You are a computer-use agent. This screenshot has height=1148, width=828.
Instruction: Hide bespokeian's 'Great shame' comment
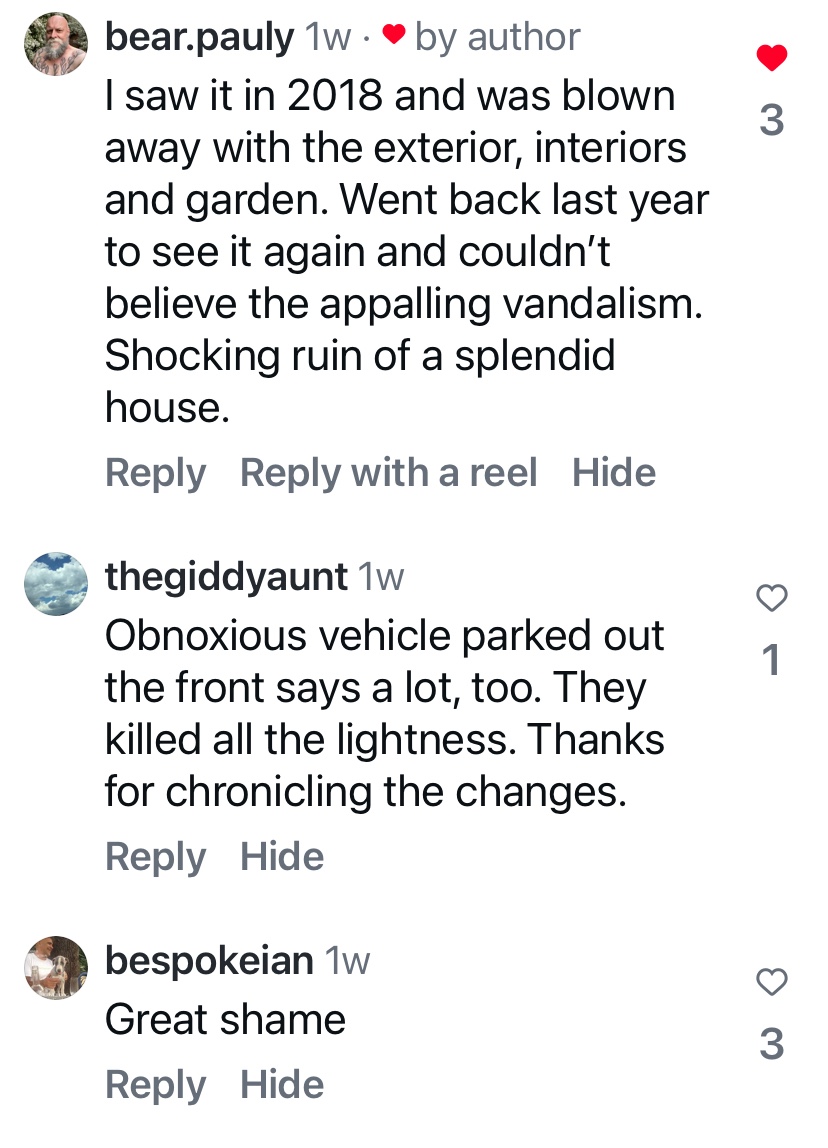[x=282, y=1085]
